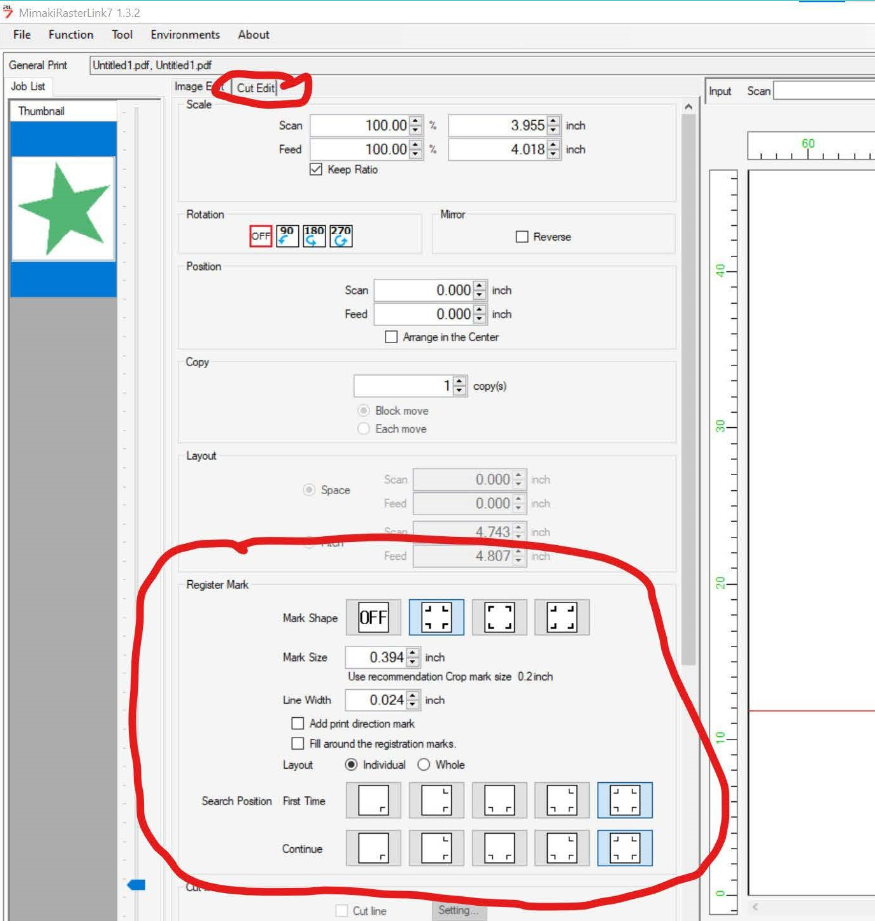Click the scroll up arrow of settings panel
The image size is (875, 921).
689,107
